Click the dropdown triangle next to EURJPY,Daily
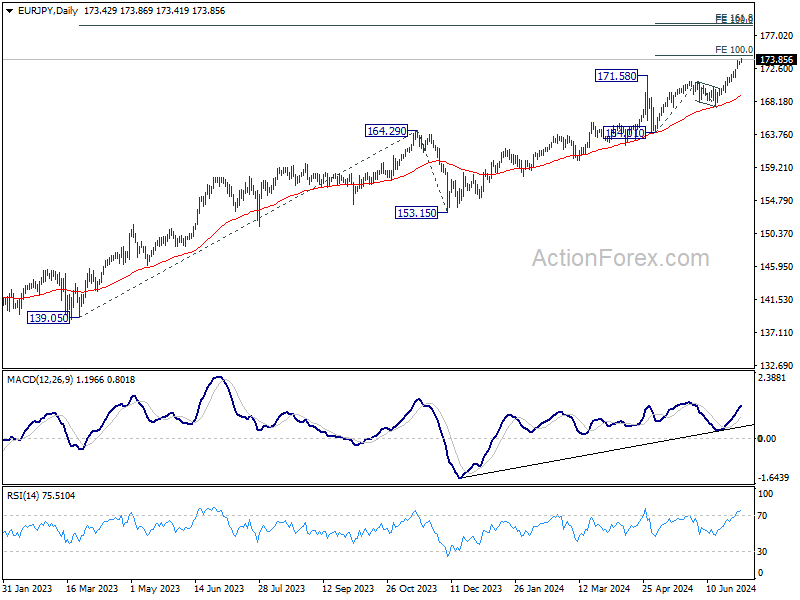Image resolution: width=800 pixels, height=600 pixels. click(x=9, y=11)
